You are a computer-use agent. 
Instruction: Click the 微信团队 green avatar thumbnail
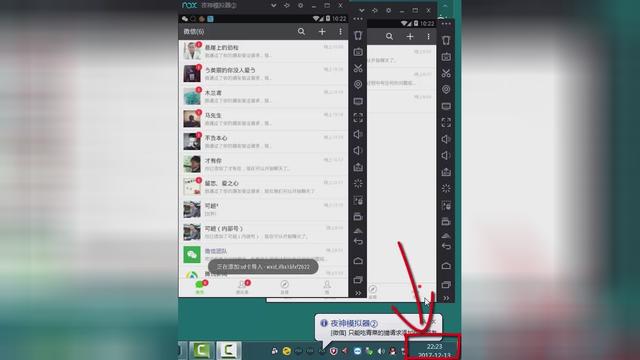pyautogui.click(x=192, y=255)
